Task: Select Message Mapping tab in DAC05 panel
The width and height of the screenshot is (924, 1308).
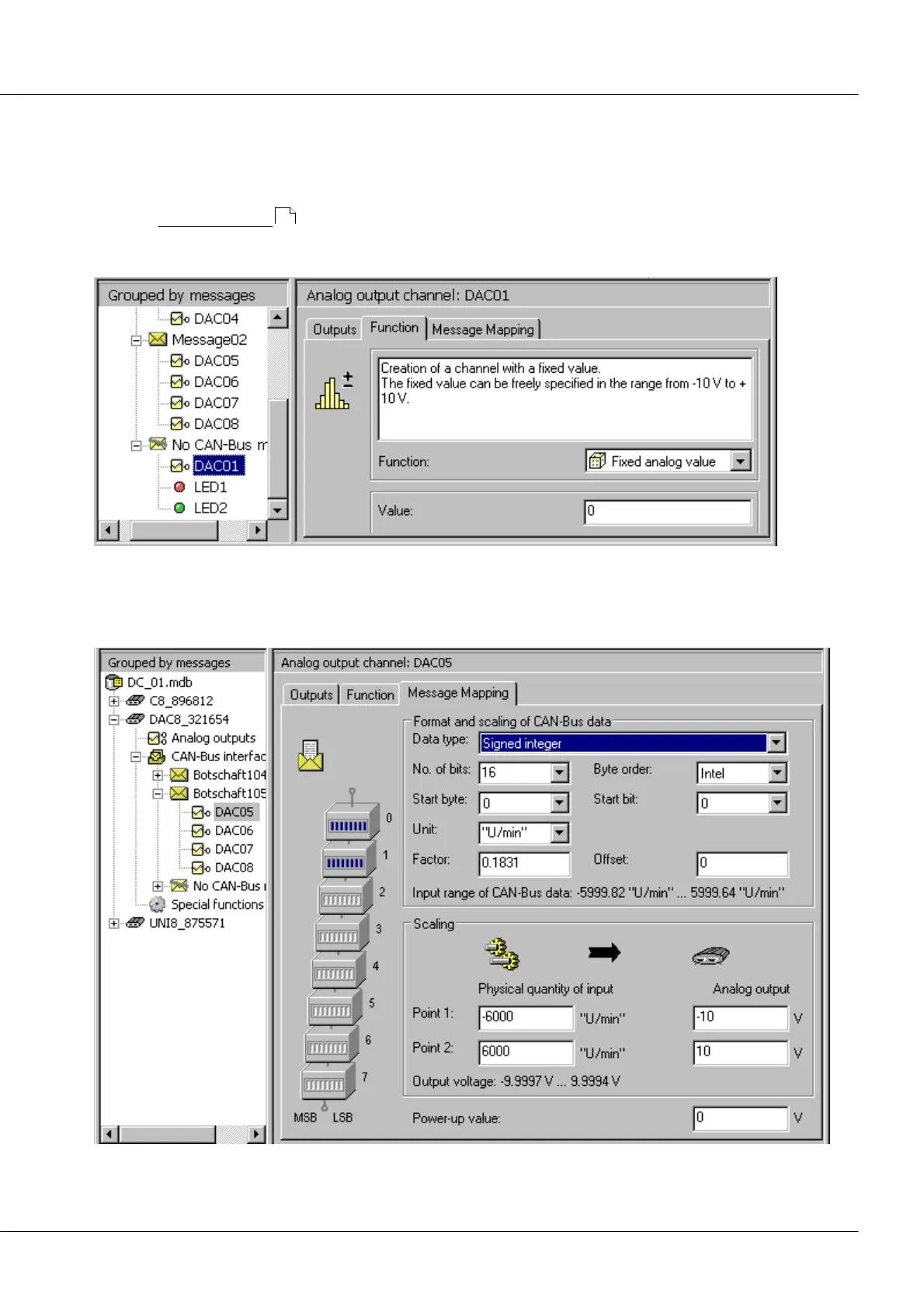Action: pyautogui.click(x=458, y=693)
